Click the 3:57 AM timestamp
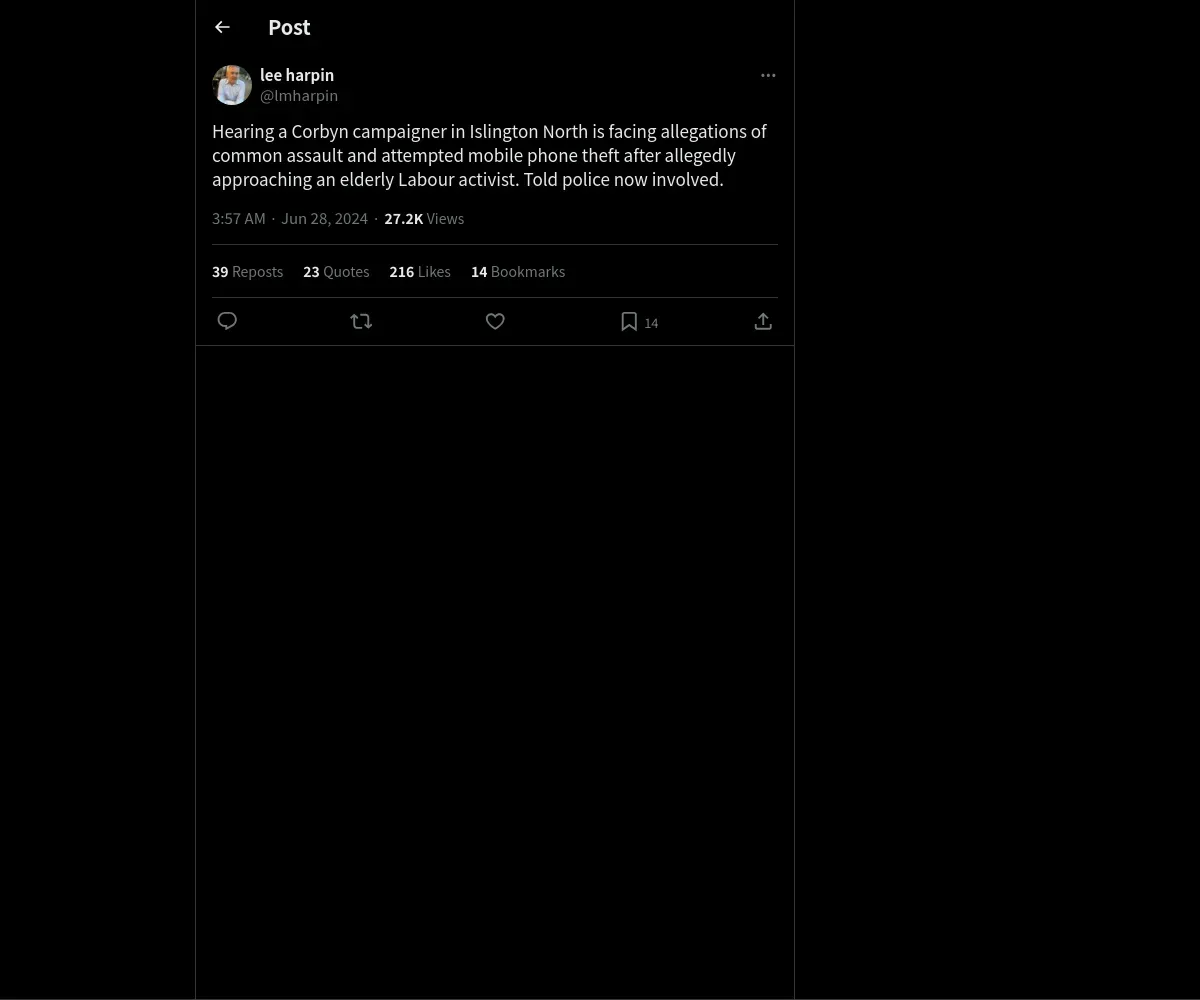The height and width of the screenshot is (1000, 1200). pyautogui.click(x=239, y=219)
